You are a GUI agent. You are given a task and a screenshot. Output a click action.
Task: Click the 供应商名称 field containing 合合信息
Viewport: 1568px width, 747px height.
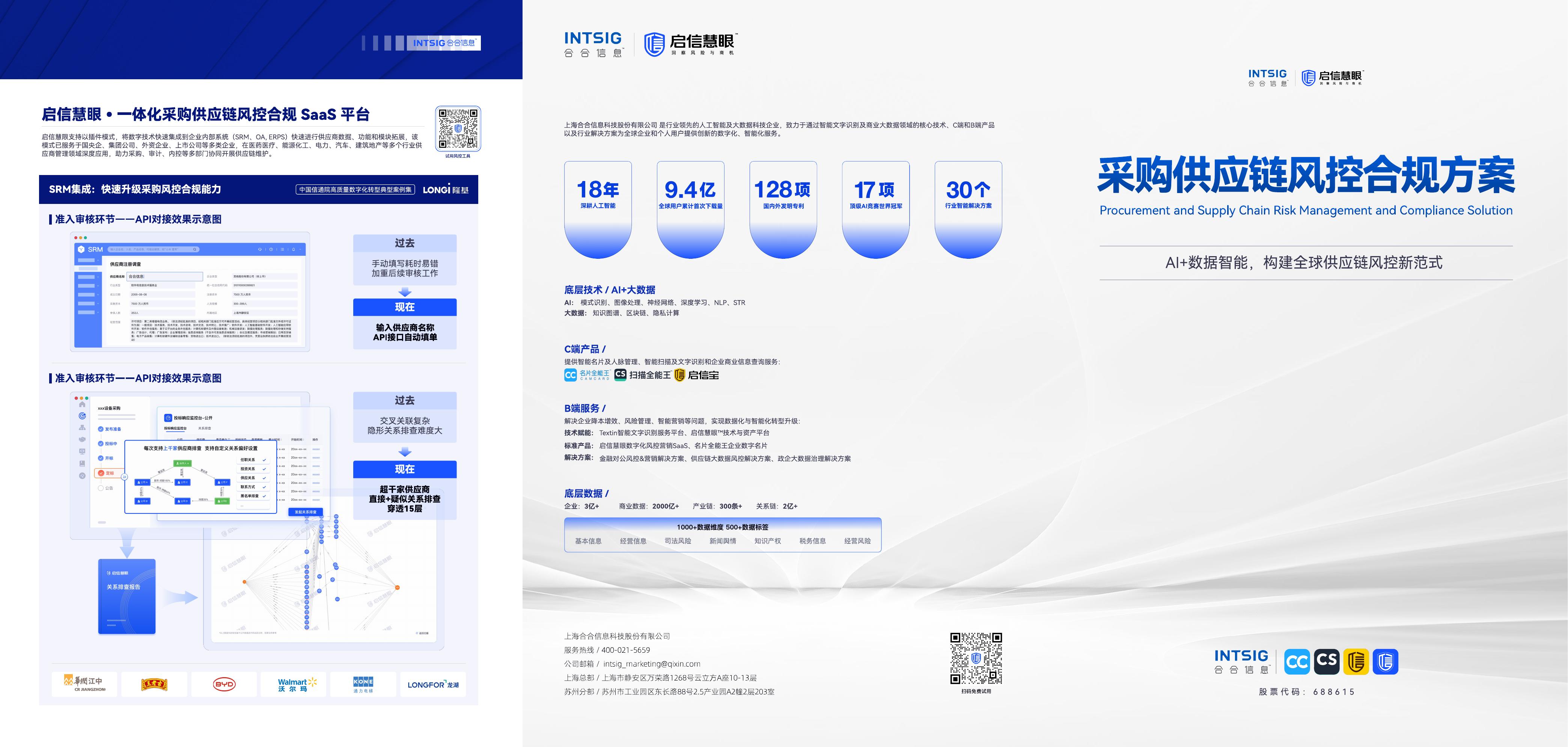(x=164, y=276)
